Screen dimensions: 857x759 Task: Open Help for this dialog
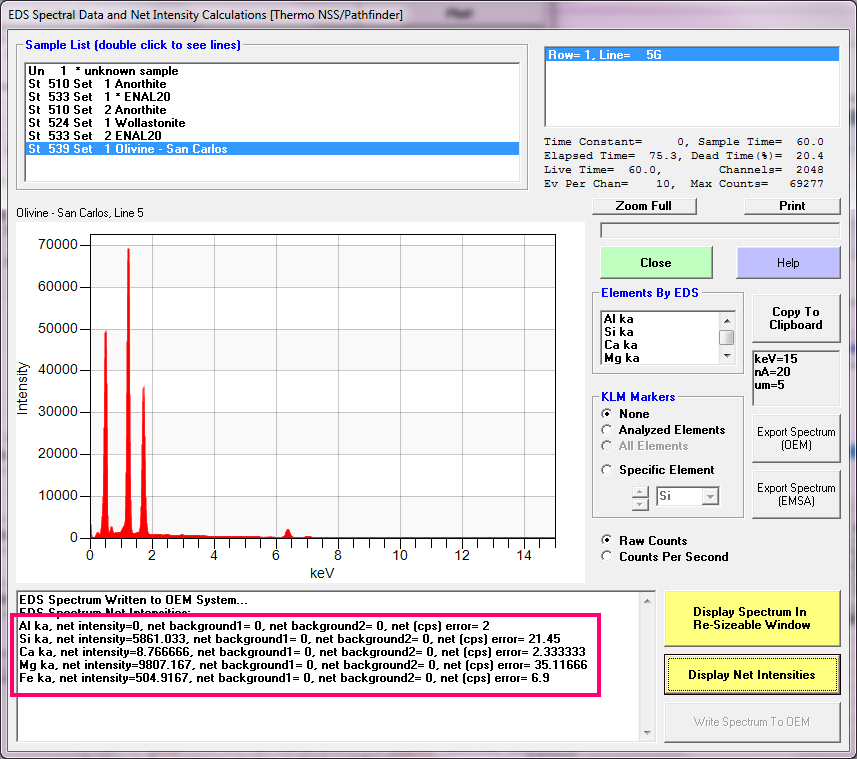pos(788,263)
